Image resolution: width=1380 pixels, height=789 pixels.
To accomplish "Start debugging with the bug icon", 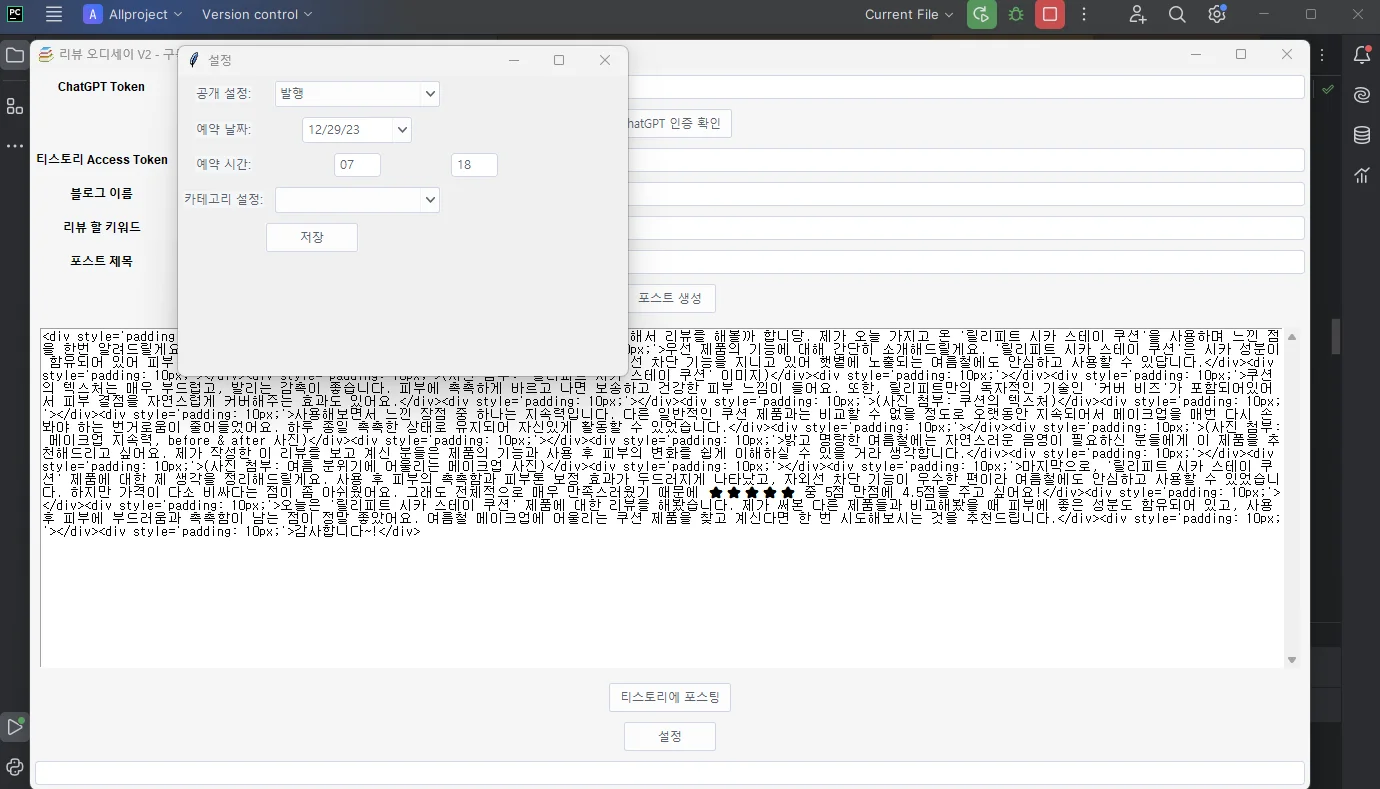I will click(1016, 14).
